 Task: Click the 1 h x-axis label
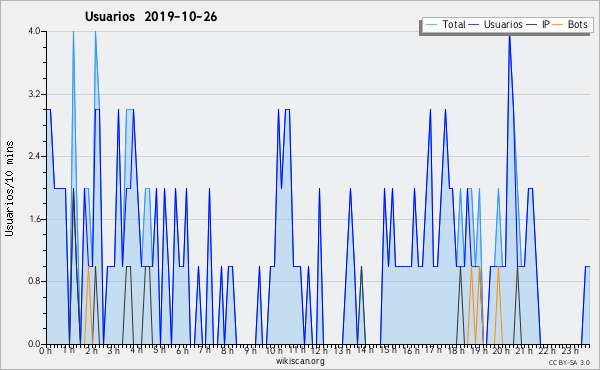click(x=69, y=350)
